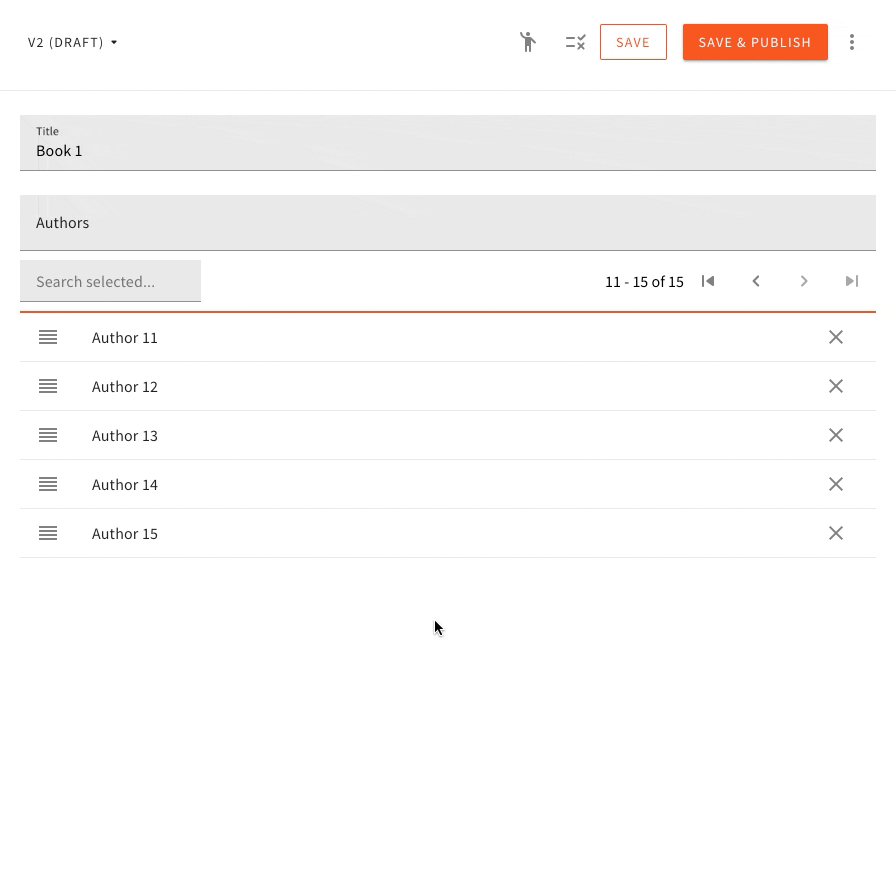Viewport: 896px width, 880px height.
Task: Remove Author 11 from the list
Action: coord(836,337)
